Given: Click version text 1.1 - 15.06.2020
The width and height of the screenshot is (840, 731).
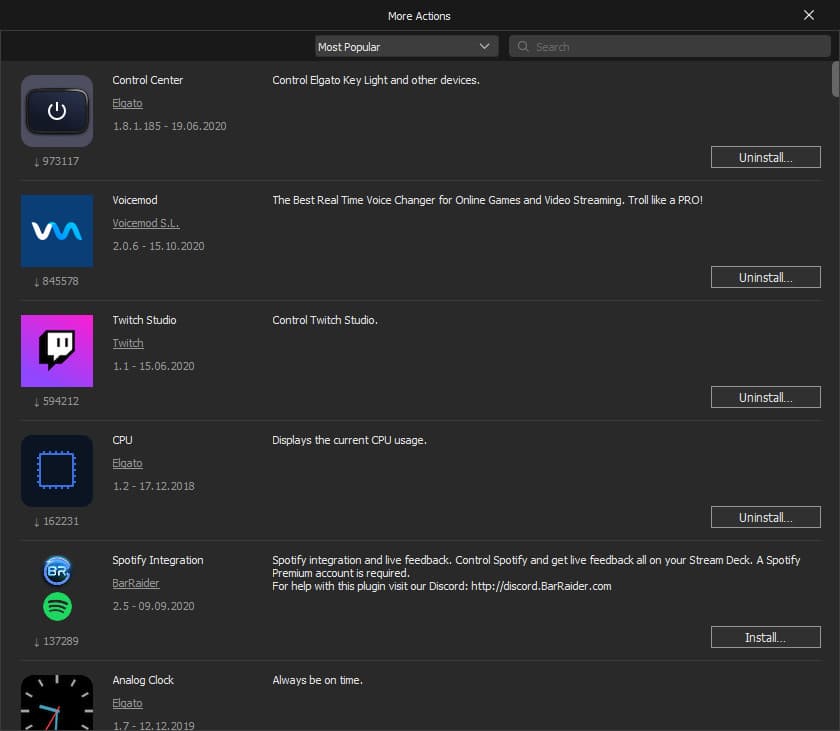Looking at the screenshot, I should click(153, 366).
